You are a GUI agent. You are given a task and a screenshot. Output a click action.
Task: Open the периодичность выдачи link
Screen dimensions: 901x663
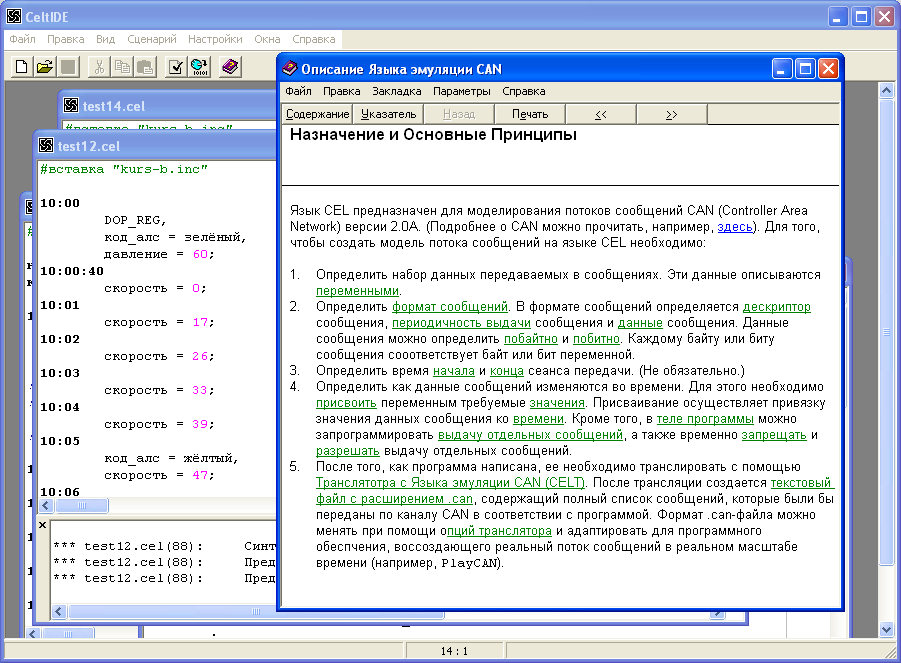tap(461, 323)
